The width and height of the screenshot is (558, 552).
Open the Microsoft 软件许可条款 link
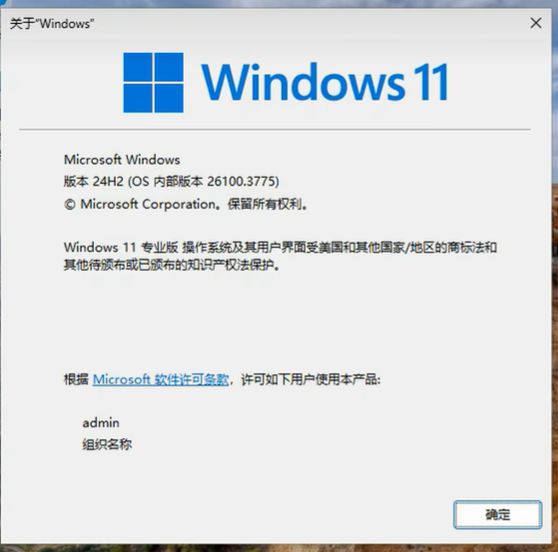[160, 379]
